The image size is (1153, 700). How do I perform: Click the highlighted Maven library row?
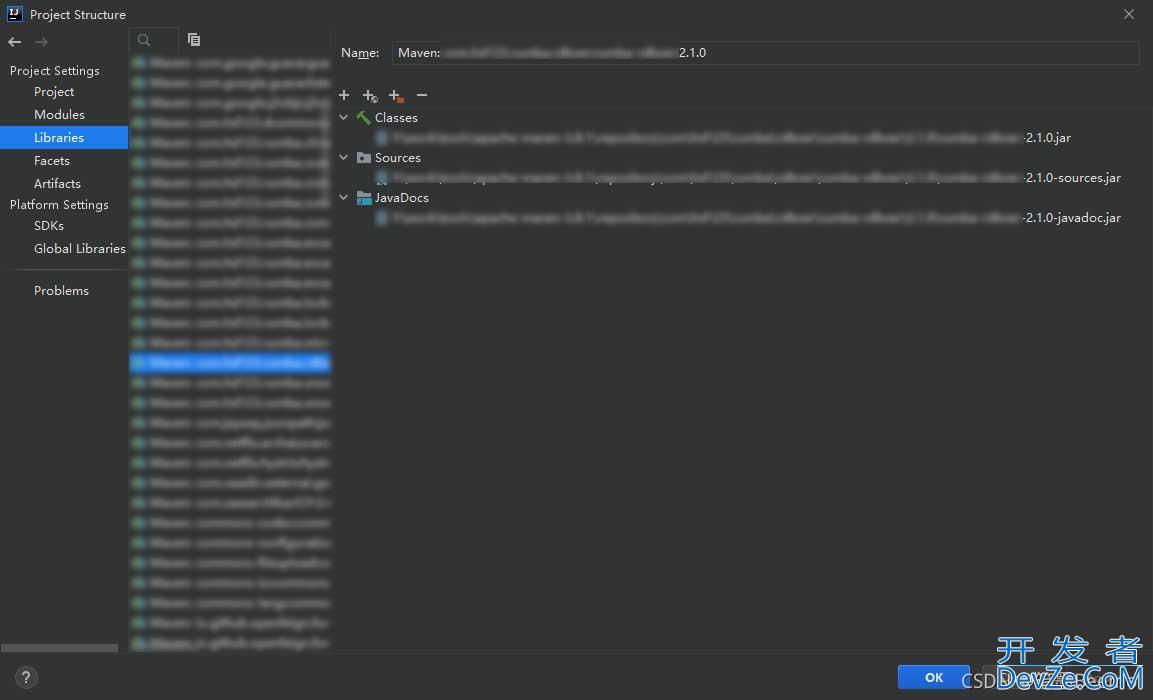(x=230, y=362)
